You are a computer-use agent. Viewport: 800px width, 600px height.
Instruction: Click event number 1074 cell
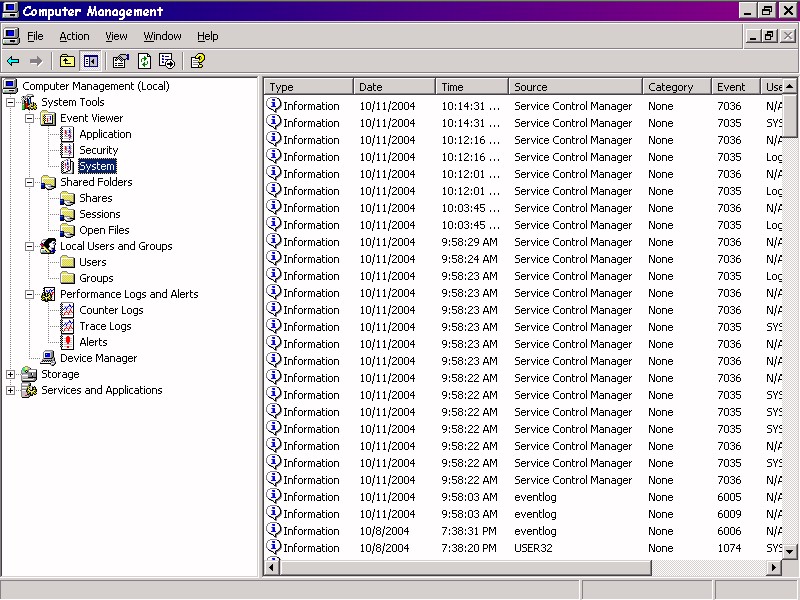[729, 548]
